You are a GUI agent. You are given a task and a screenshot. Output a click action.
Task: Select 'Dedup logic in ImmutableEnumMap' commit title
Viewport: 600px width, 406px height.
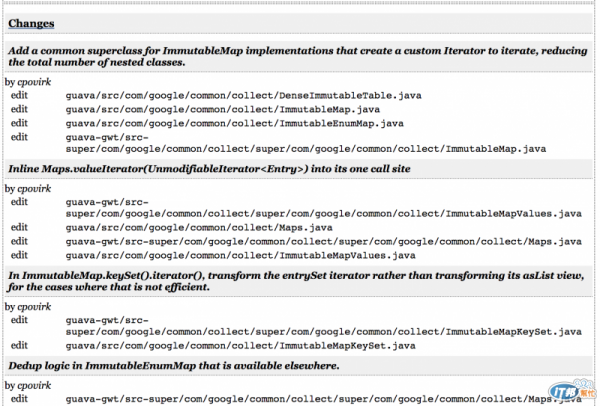174,365
